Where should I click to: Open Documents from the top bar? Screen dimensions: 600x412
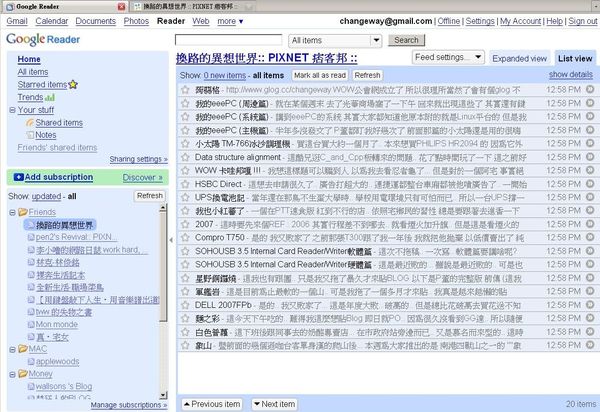(96, 21)
